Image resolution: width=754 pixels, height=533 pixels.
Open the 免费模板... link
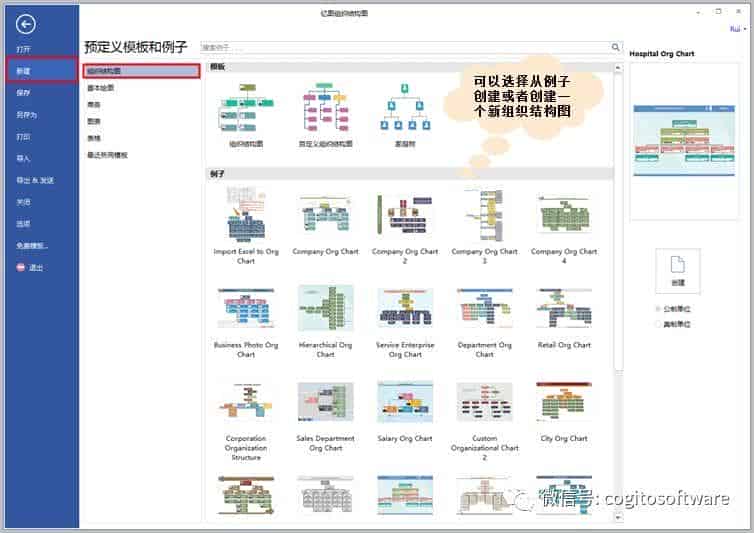[x=32, y=246]
